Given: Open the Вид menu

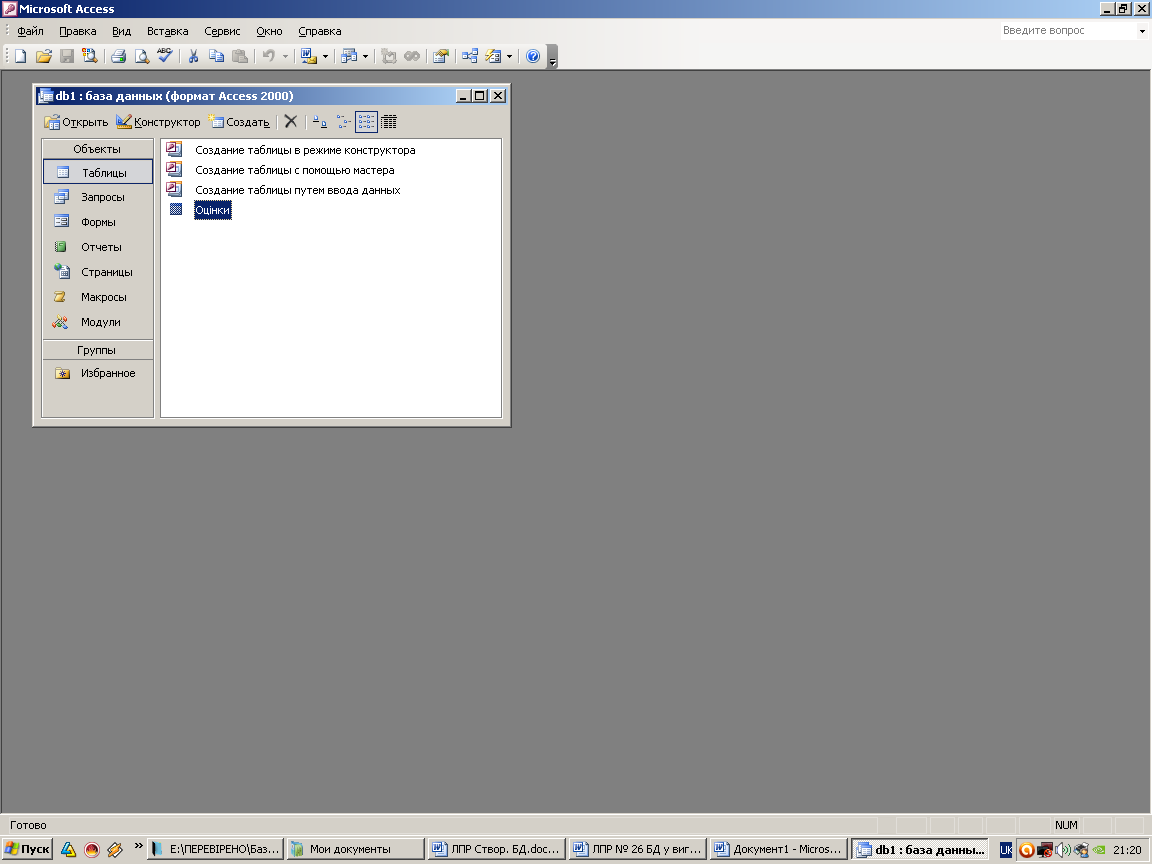Looking at the screenshot, I should (x=121, y=31).
